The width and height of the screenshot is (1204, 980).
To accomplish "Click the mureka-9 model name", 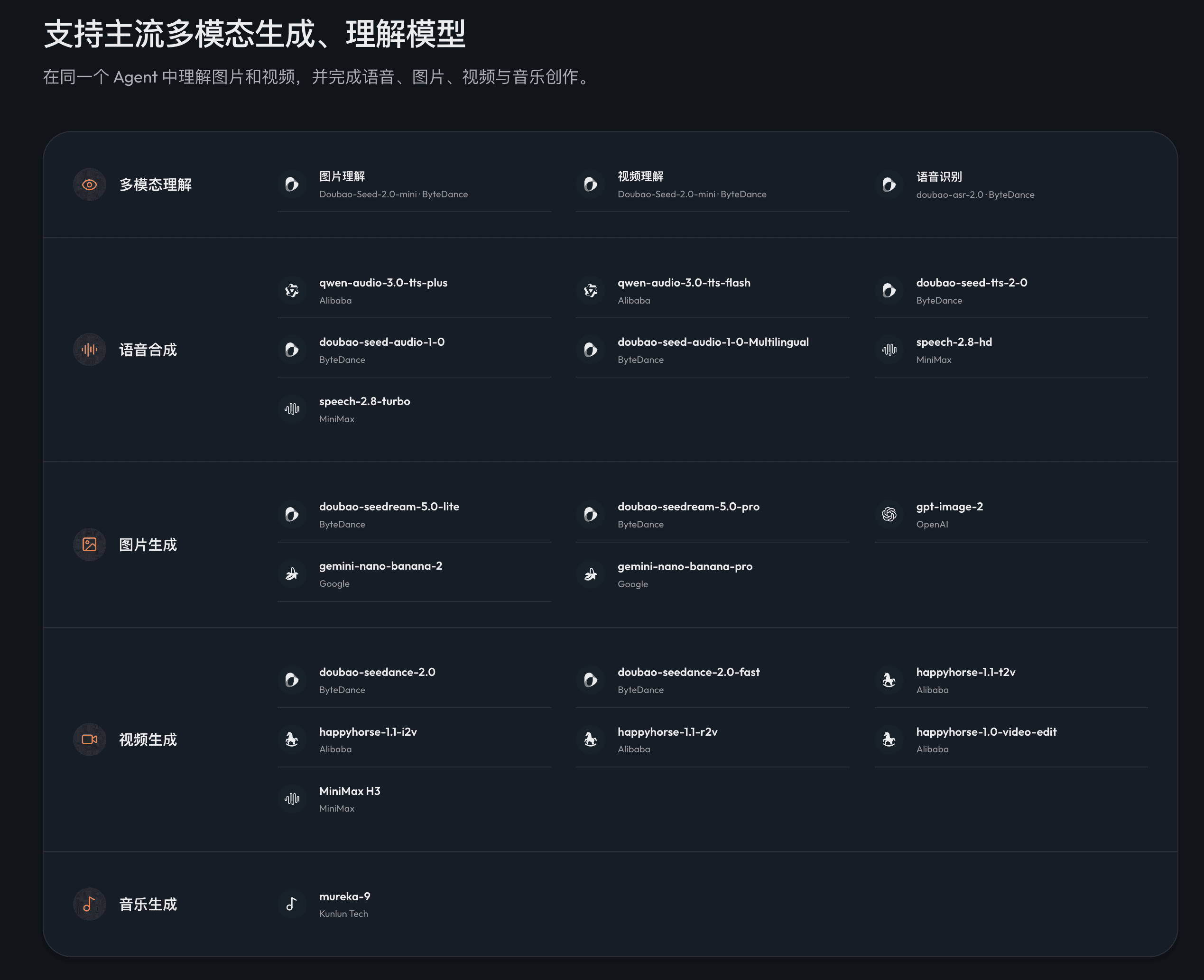I will click(x=345, y=897).
